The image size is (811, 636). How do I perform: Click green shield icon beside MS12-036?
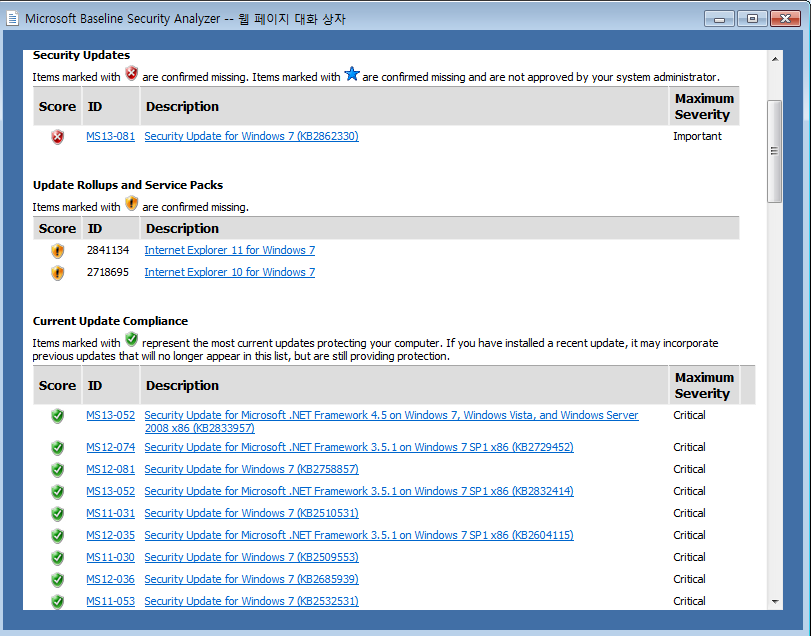click(x=57, y=580)
